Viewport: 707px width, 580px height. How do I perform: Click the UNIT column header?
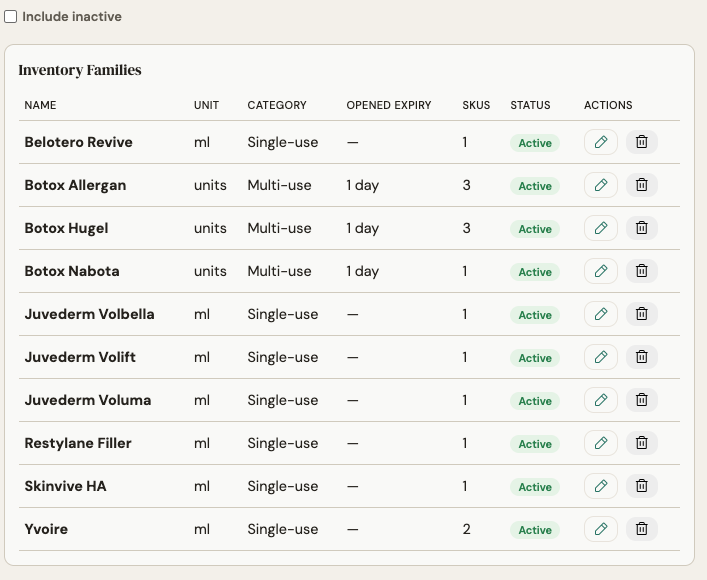[206, 105]
